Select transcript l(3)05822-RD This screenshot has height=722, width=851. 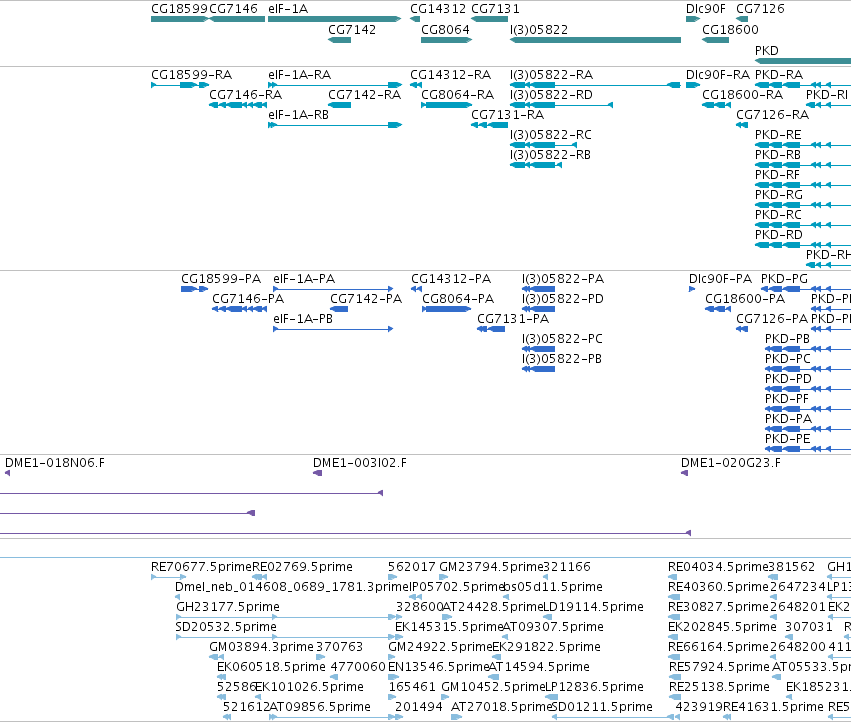[551, 95]
